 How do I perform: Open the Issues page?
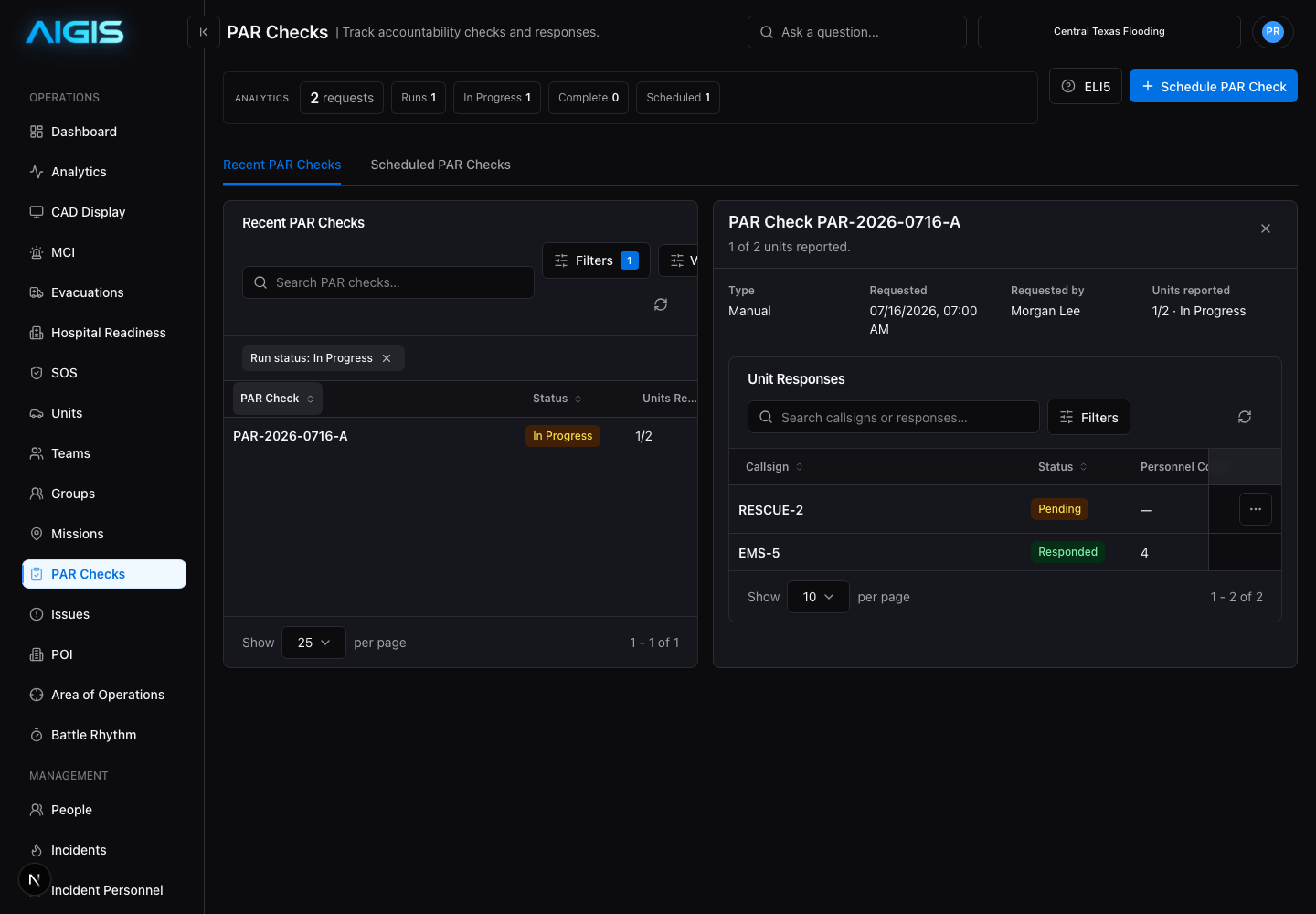pos(104,614)
